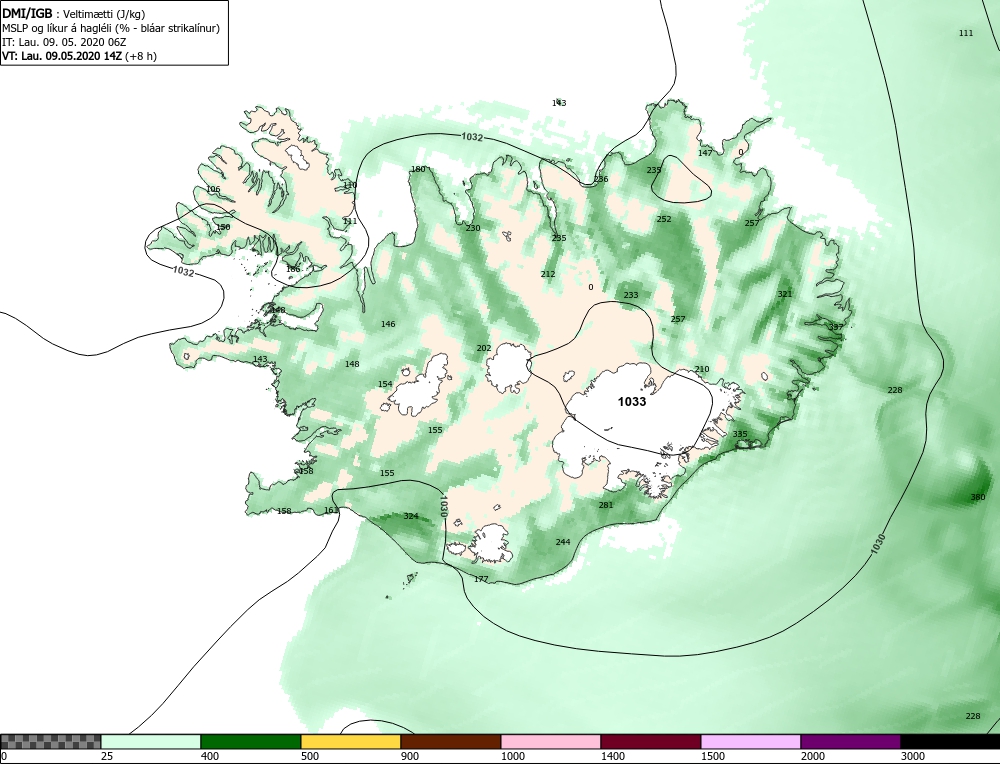Click the 150 value in the Westfjords

click(223, 227)
